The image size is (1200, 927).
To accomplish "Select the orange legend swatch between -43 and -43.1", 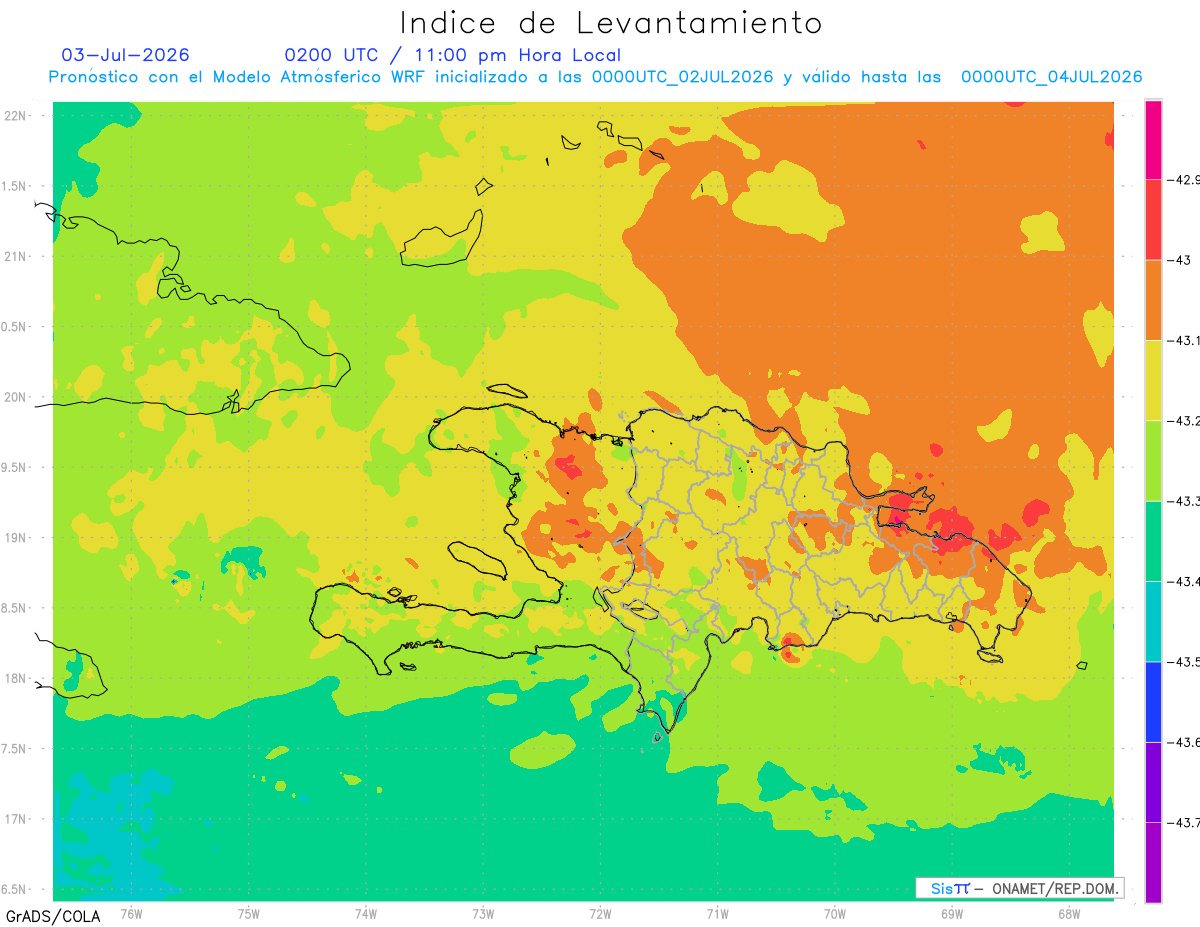I will coord(1153,300).
